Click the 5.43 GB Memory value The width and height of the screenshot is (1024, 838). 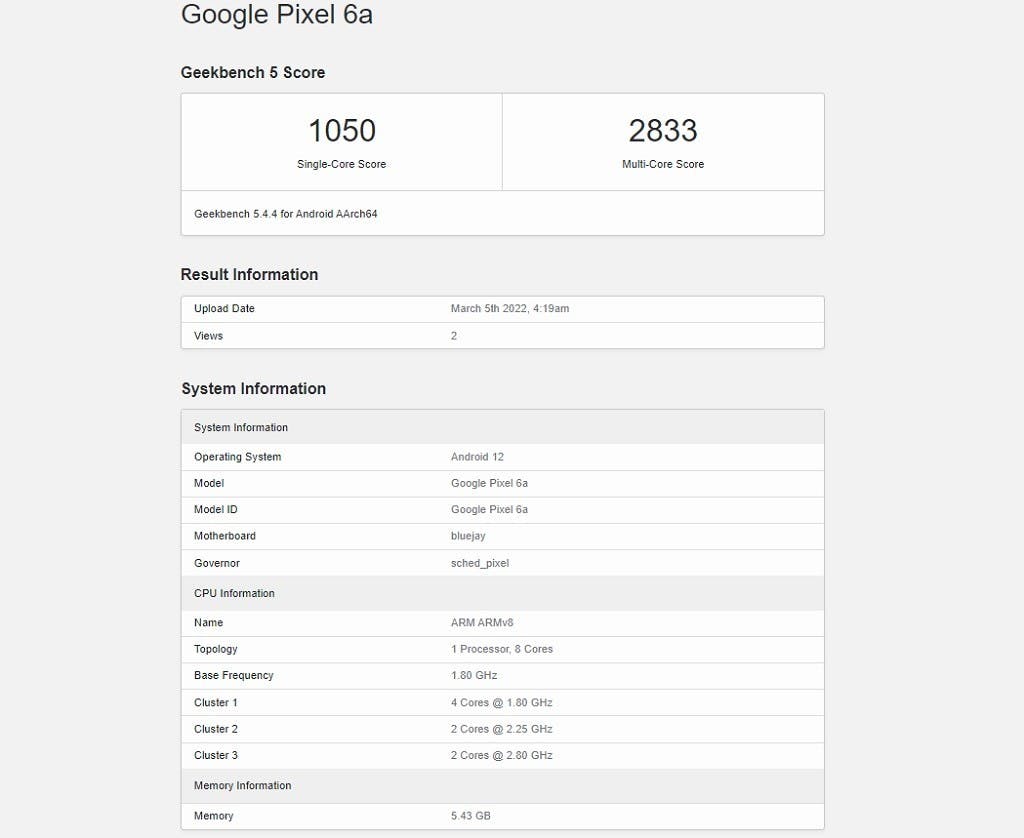point(470,816)
